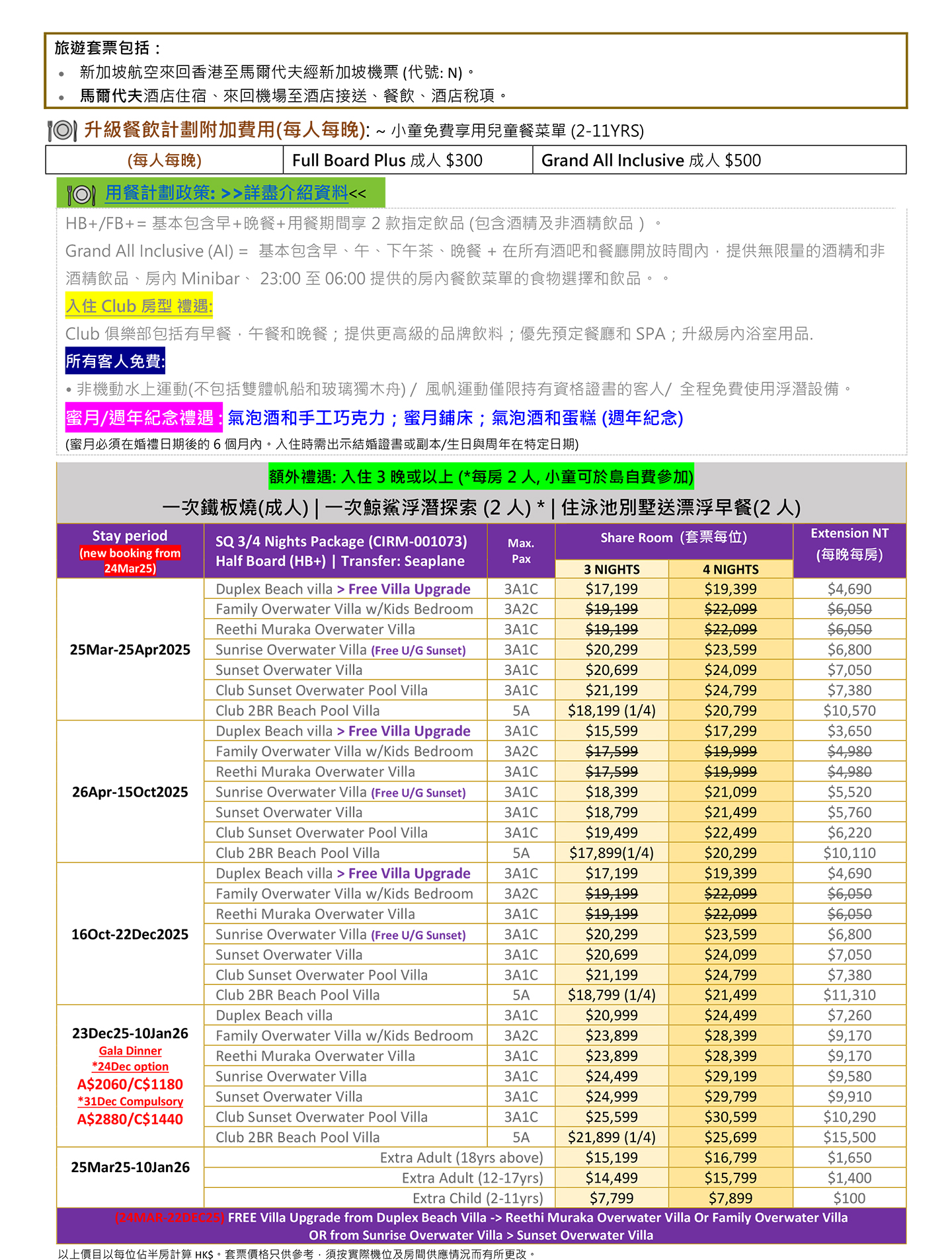The height and width of the screenshot is (1260, 952).
Task: Click the plate icon beside 升級餐飲計劃附加費用
Action: point(62,130)
